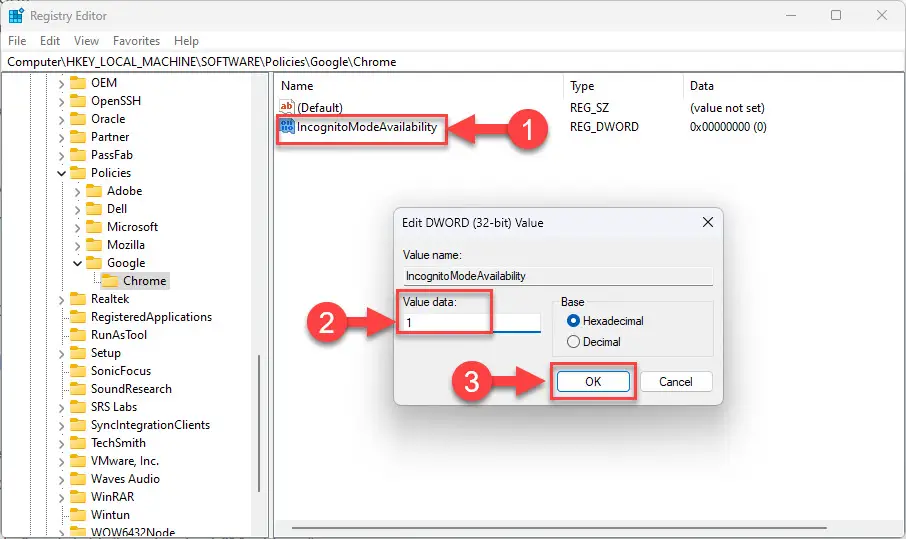Expand the SyncIntegrationClients tree node
Screen dimensions: 906x539
pos(61,425)
